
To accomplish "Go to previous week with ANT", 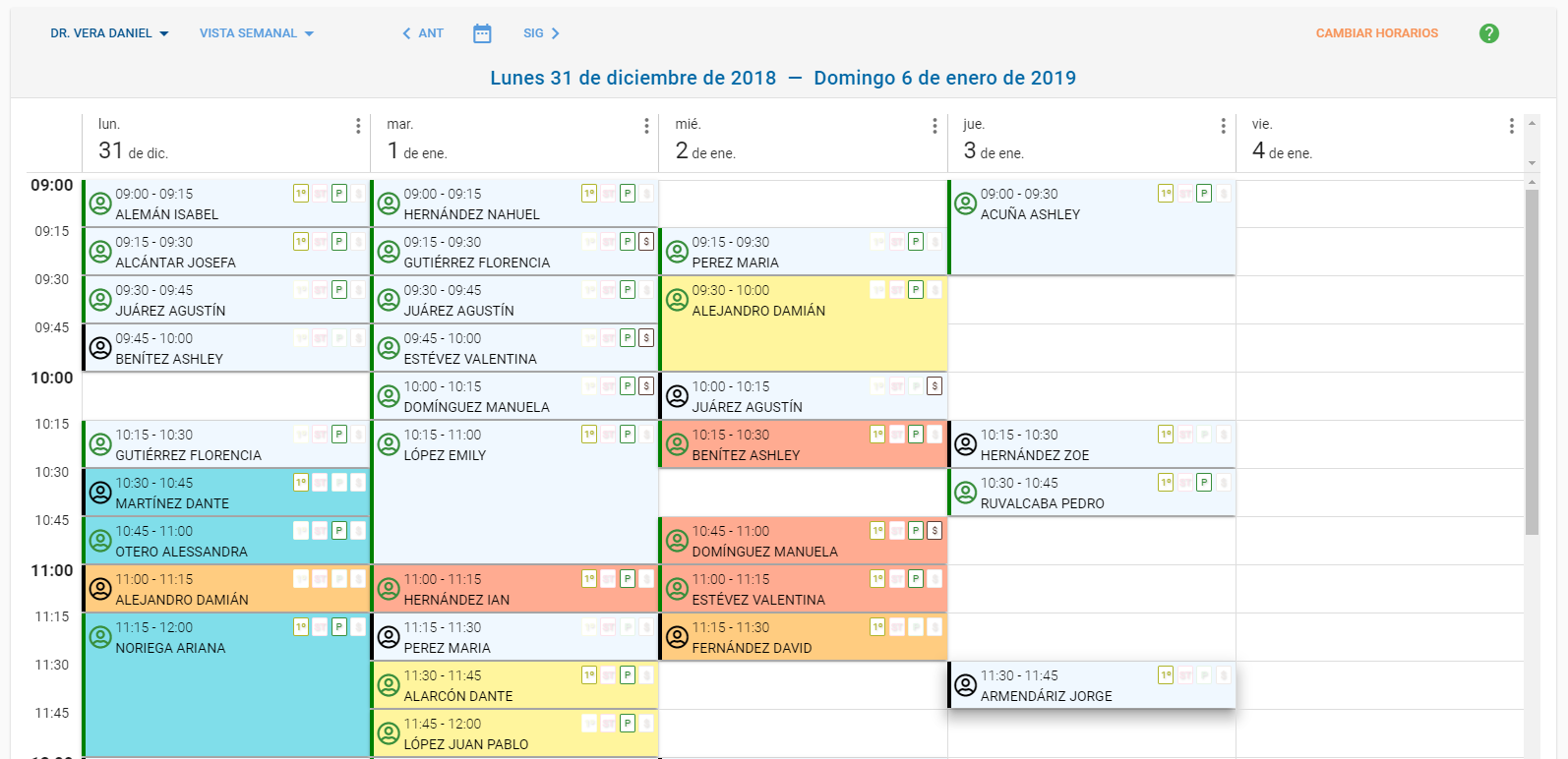I will click(x=423, y=33).
